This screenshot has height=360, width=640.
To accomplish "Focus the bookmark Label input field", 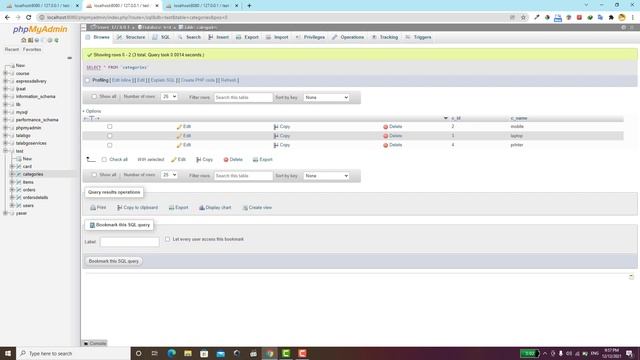I will pyautogui.click(x=129, y=242).
